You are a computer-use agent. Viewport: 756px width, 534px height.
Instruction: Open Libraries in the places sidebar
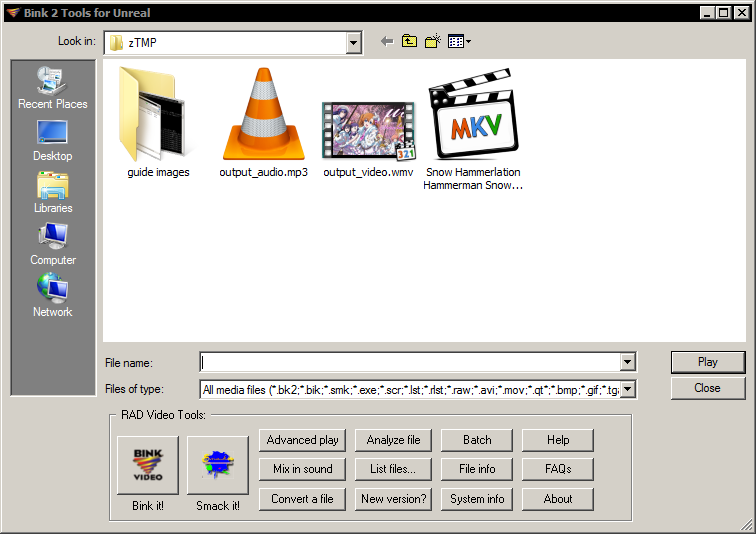point(53,192)
